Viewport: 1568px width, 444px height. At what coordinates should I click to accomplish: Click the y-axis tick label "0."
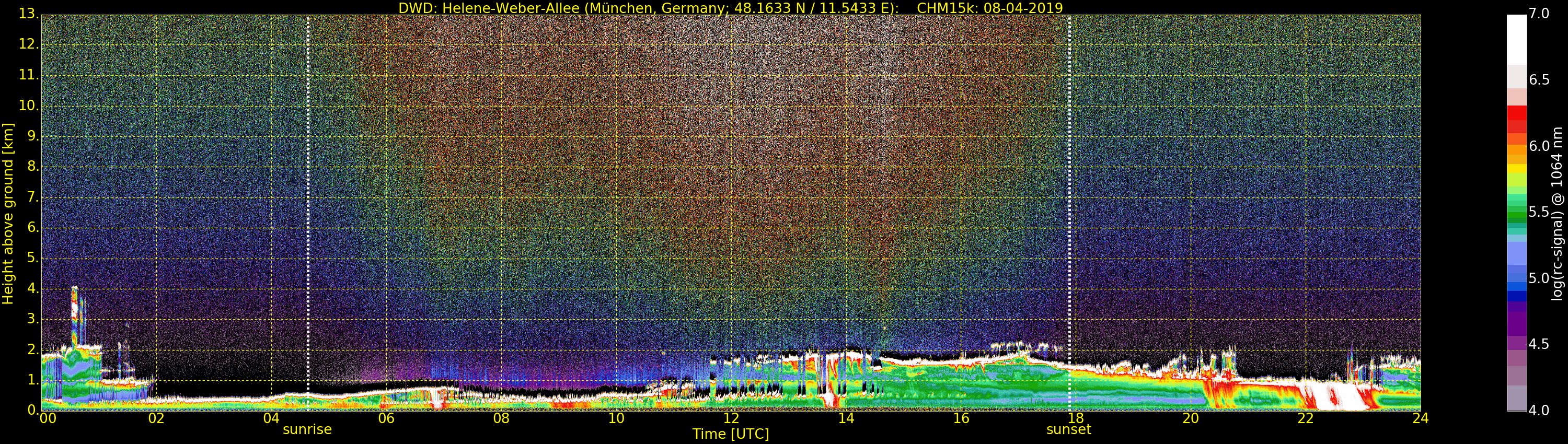coord(33,411)
